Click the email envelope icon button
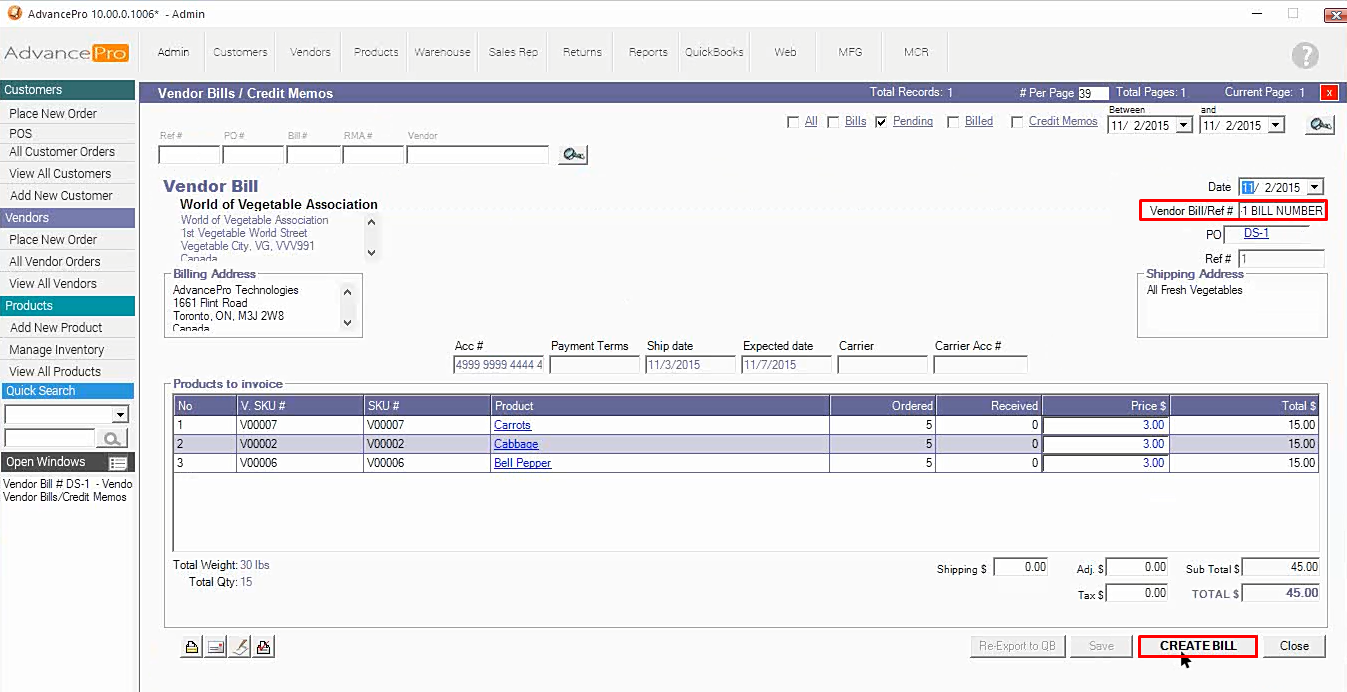The width and height of the screenshot is (1347, 692). [215, 647]
